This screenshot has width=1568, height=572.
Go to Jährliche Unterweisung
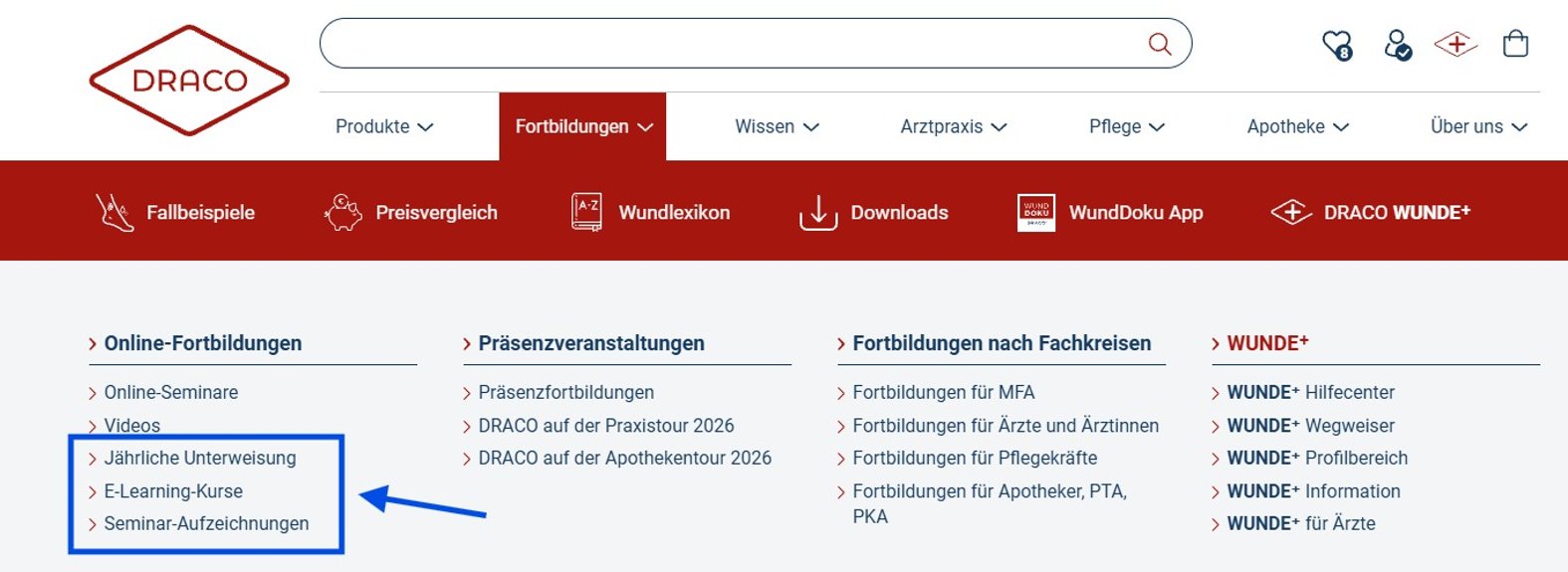click(x=200, y=458)
